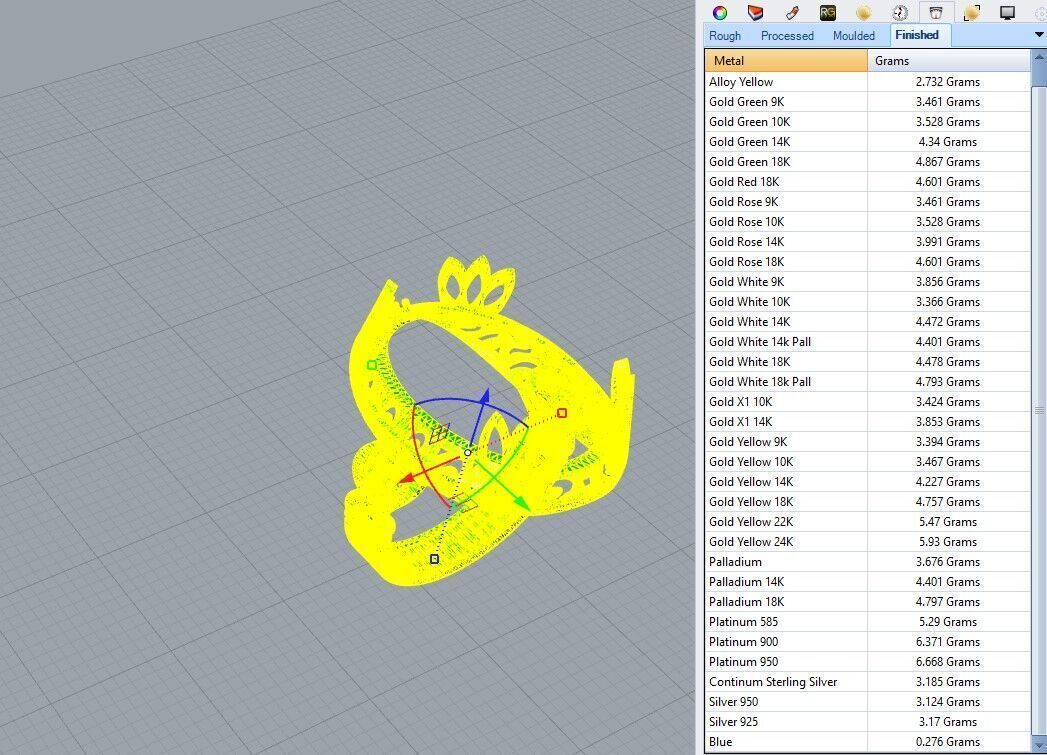Select the Gold Yellow 24K row
Screen dimensions: 1047x755
click(867, 542)
